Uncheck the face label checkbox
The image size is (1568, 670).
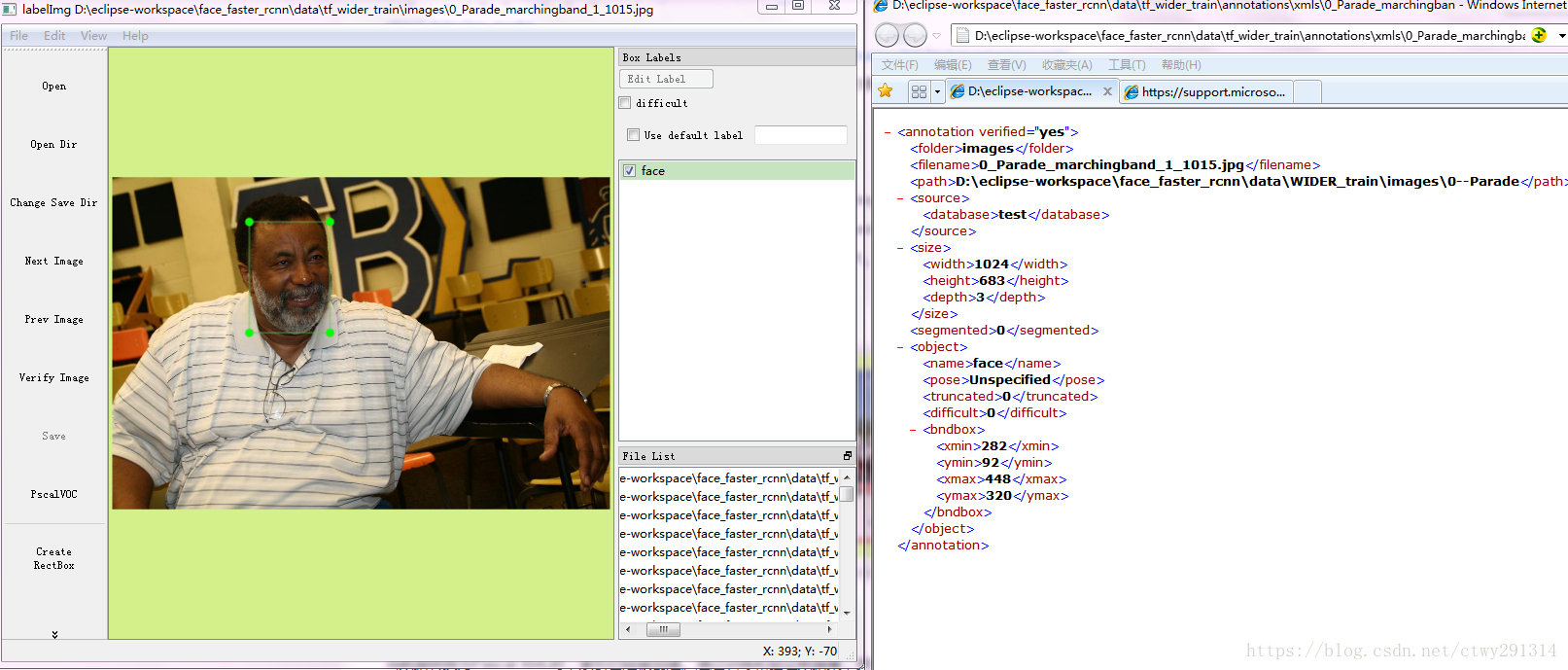point(630,171)
